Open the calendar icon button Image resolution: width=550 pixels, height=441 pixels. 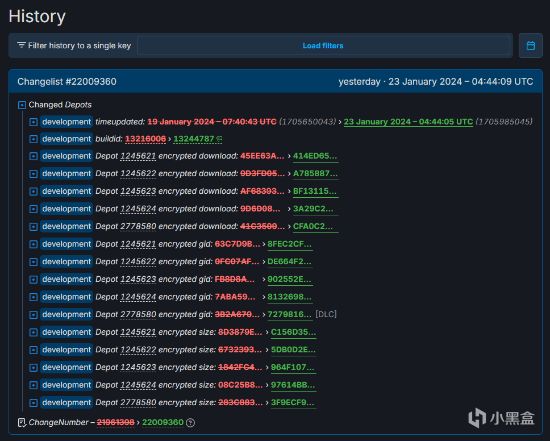pos(530,46)
